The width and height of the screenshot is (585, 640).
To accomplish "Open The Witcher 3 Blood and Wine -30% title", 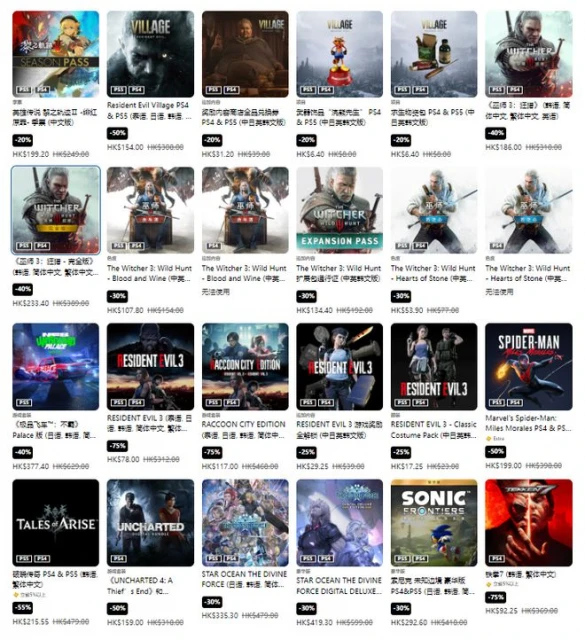I will tap(149, 273).
